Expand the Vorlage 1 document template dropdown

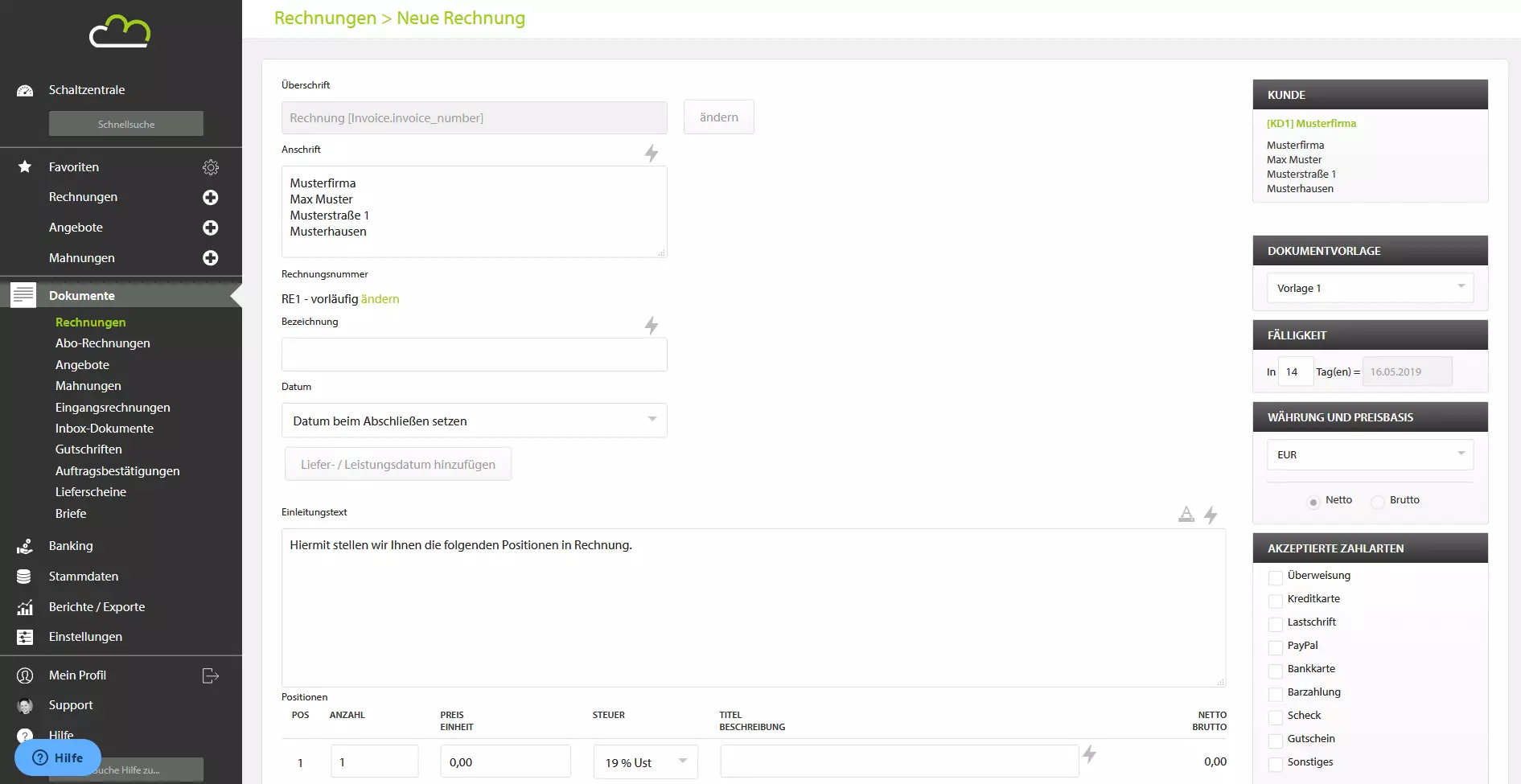coord(1370,288)
